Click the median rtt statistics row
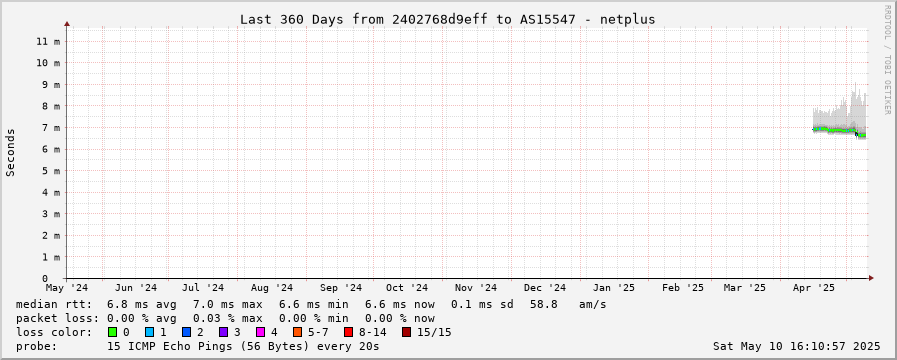 (311, 304)
